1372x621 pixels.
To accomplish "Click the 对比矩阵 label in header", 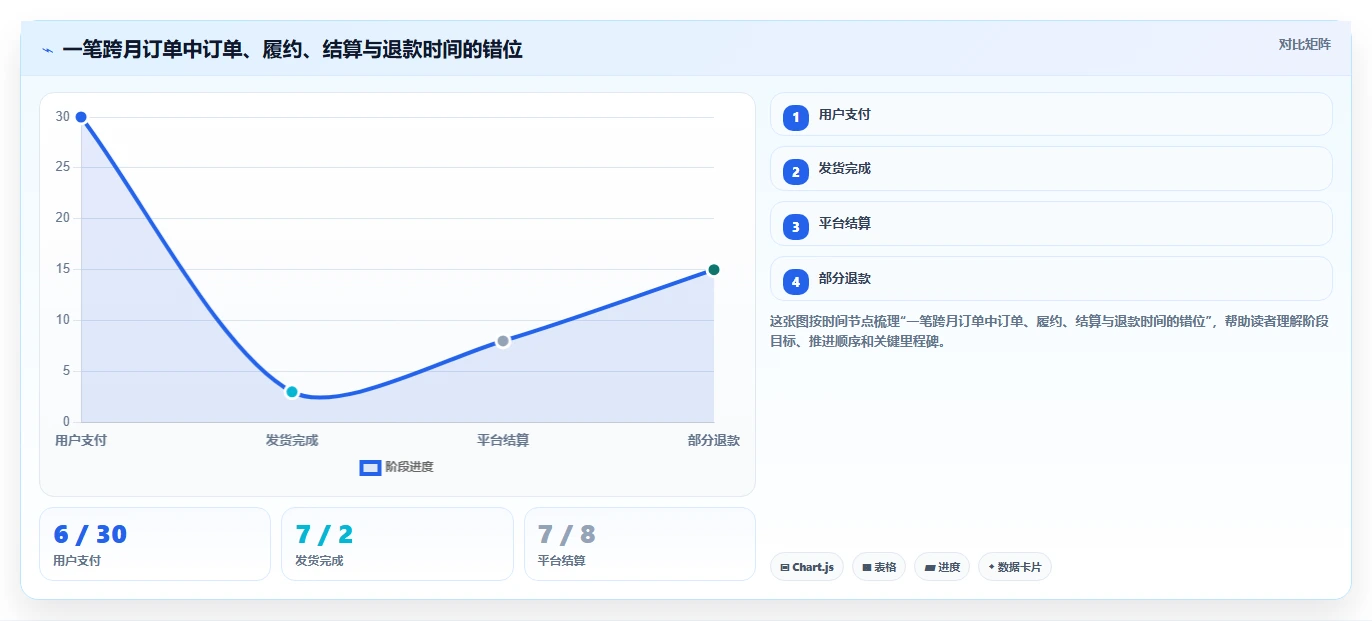I will (x=1304, y=44).
